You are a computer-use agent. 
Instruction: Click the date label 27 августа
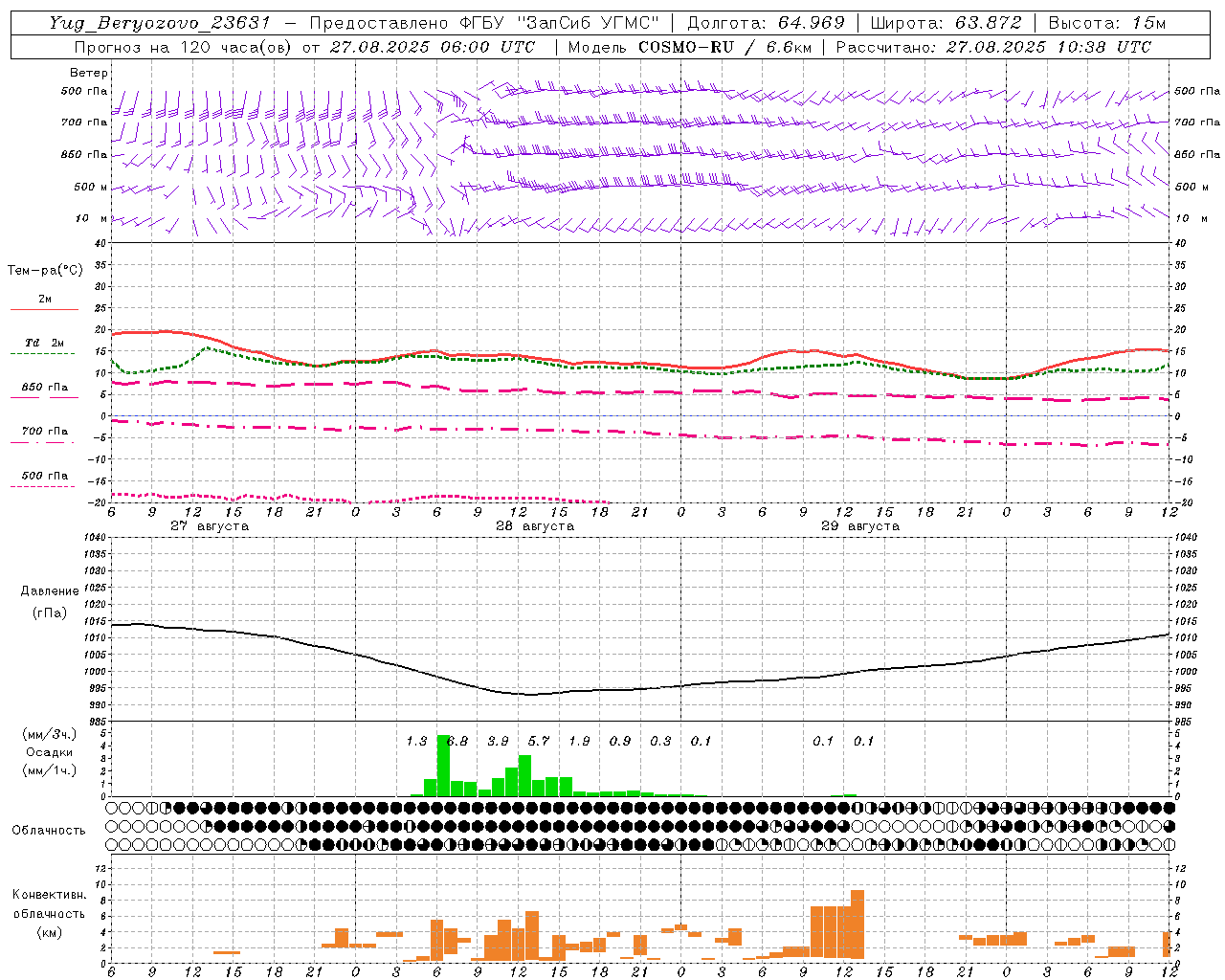[x=210, y=526]
